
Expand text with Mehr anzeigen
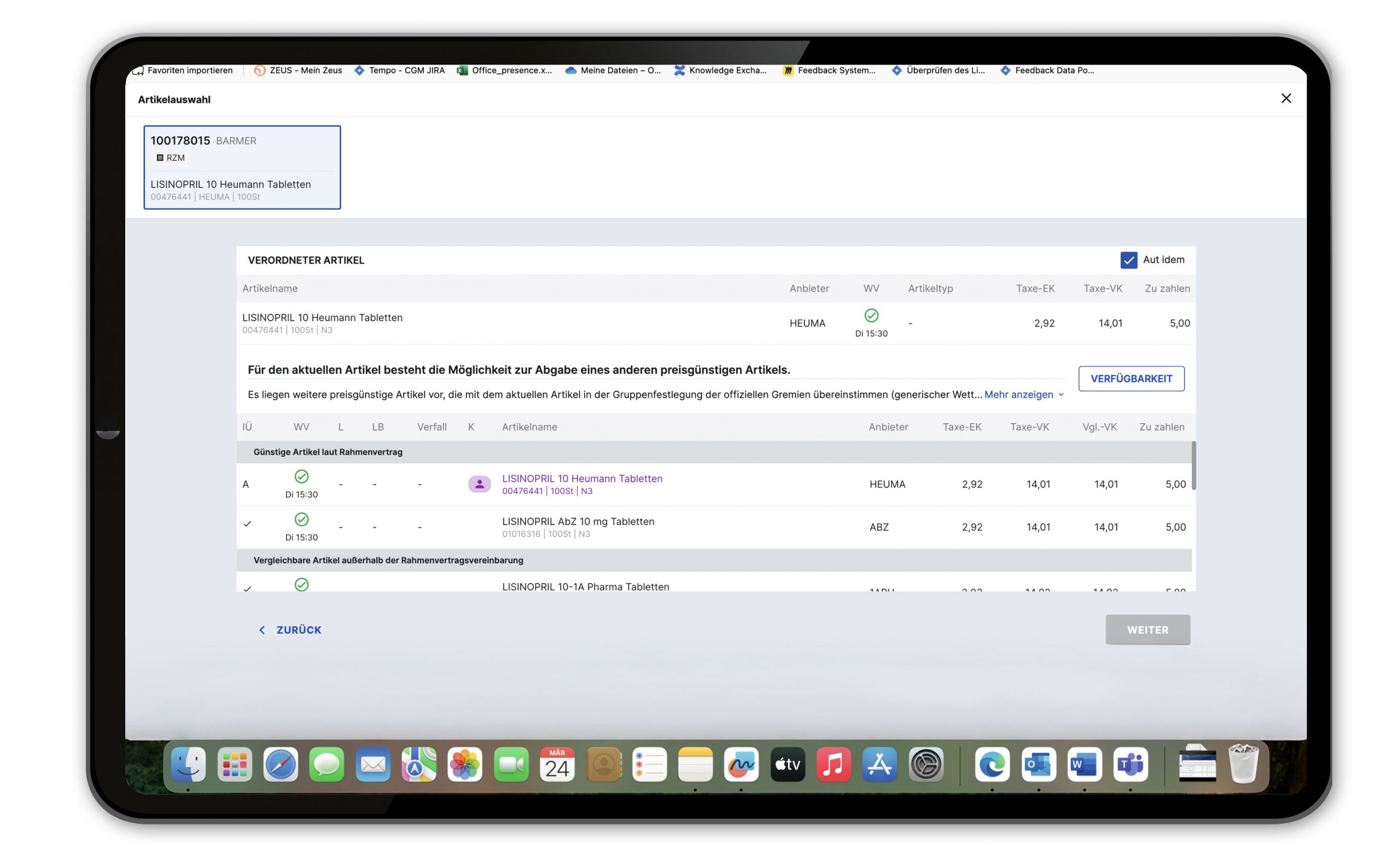tap(1023, 394)
